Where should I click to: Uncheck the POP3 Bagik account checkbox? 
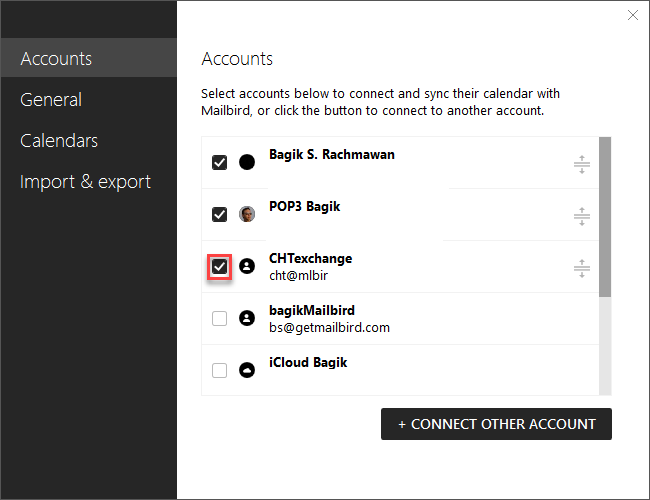[219, 214]
